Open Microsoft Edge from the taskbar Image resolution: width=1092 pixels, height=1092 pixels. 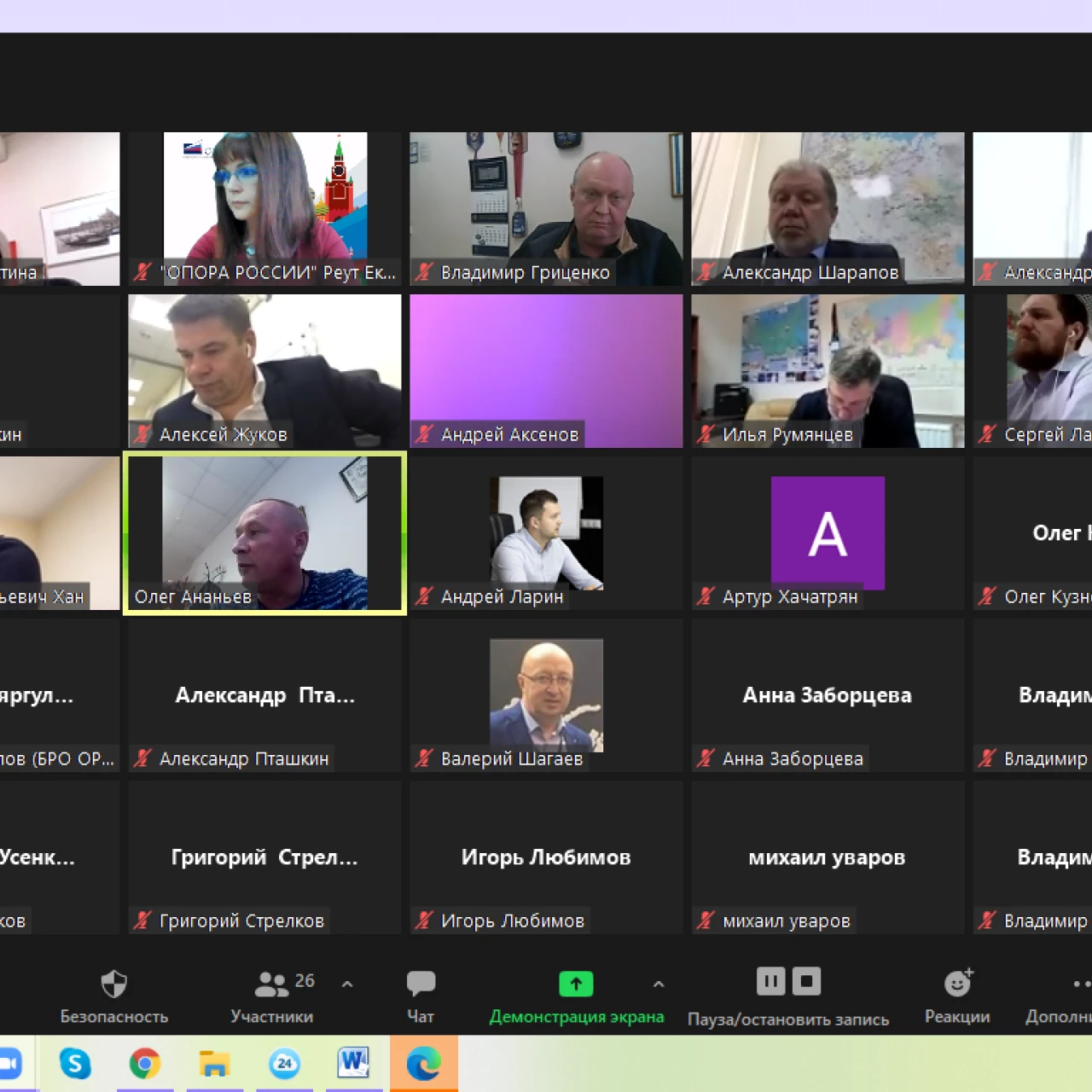pos(423,1063)
